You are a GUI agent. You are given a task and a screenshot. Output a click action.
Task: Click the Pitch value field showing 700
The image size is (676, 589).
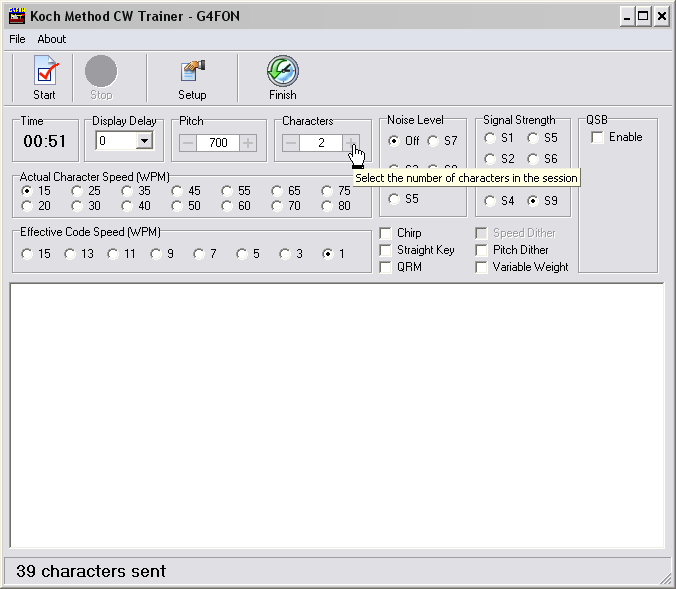pos(218,143)
